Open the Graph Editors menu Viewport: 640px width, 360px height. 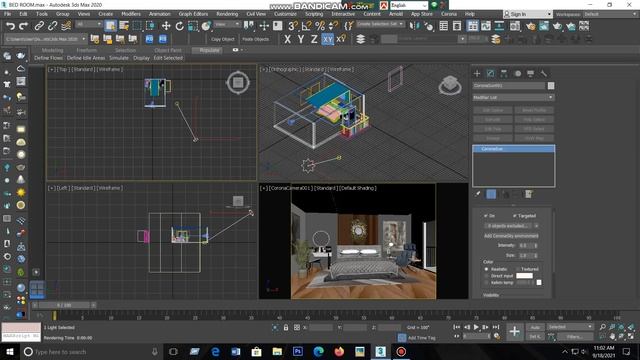(193, 14)
